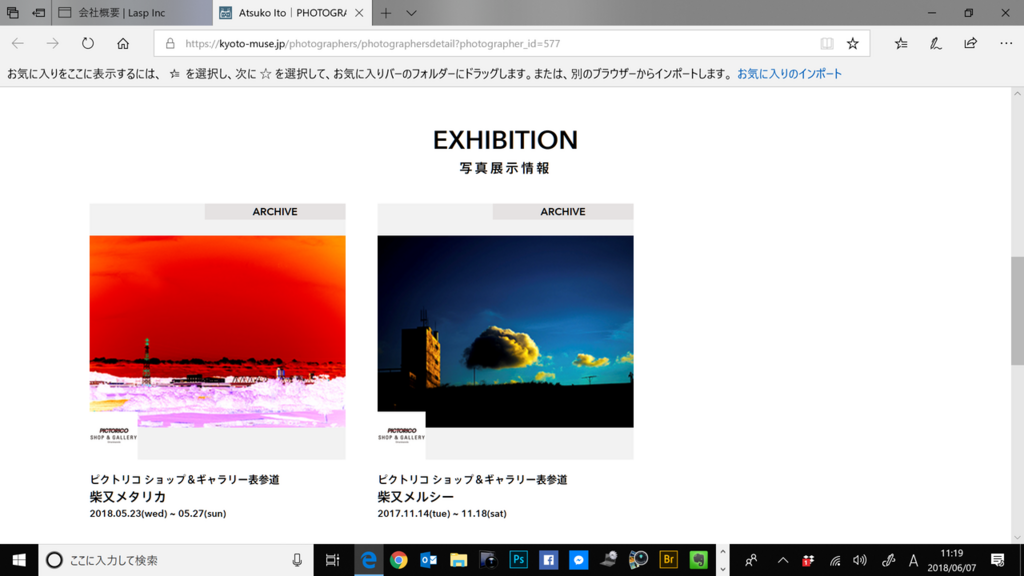Image resolution: width=1024 pixels, height=576 pixels.
Task: Open the Favorites hub icon
Action: [901, 44]
